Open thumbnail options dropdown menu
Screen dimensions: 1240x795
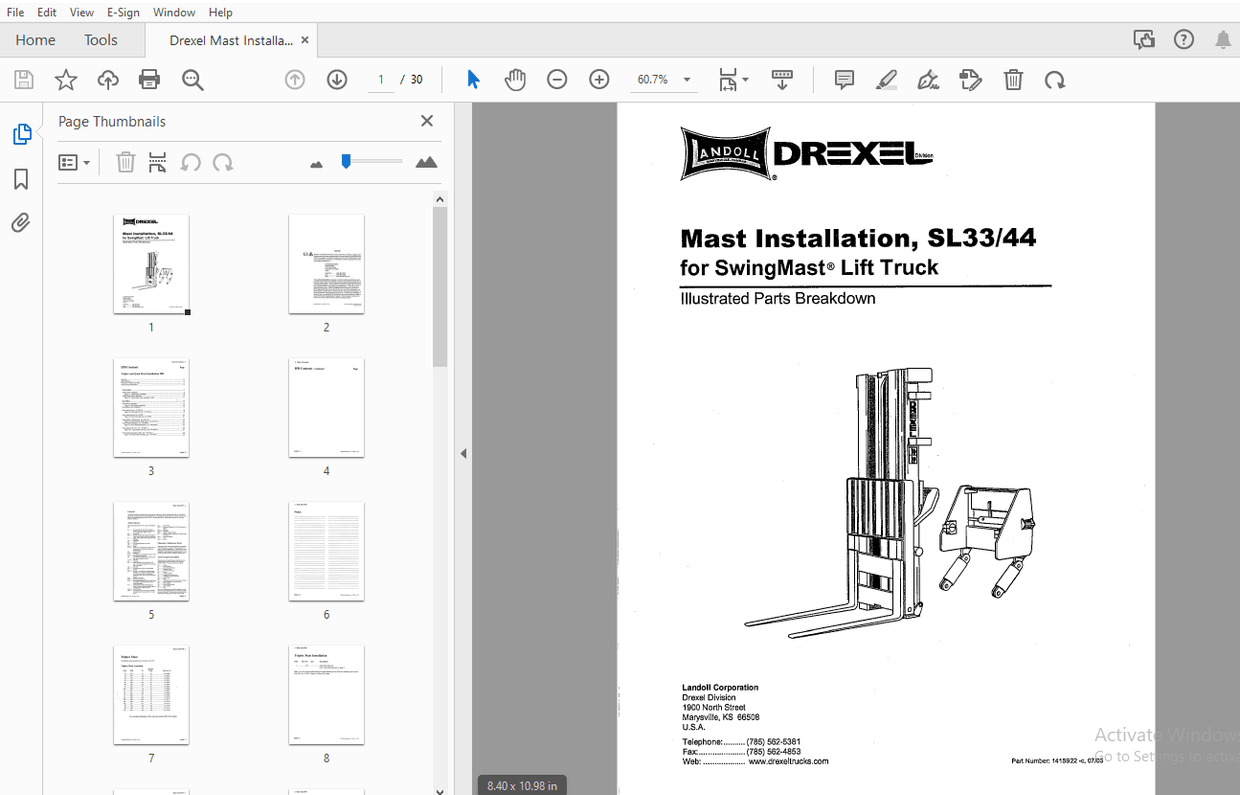coord(74,162)
